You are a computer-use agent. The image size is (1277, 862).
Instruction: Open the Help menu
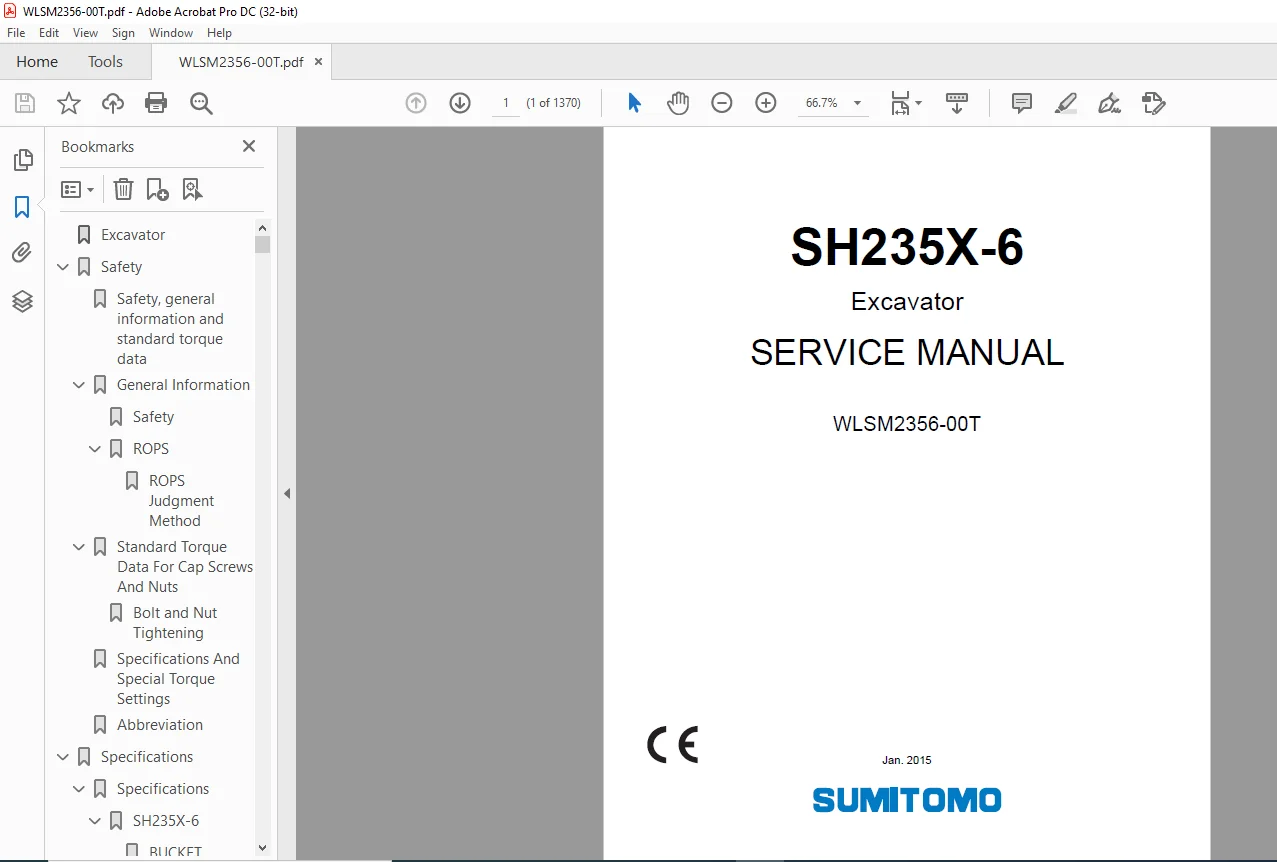click(x=219, y=33)
